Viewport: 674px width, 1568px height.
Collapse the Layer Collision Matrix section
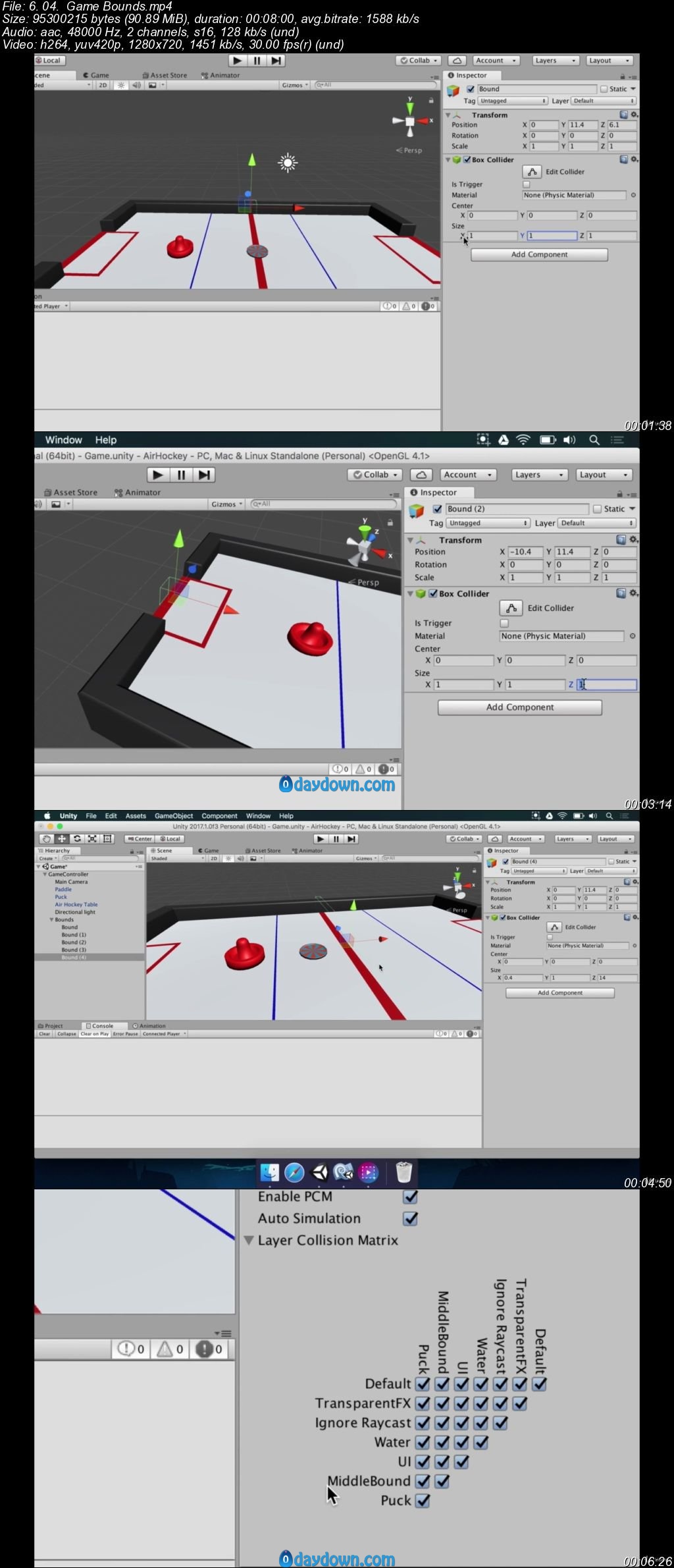click(249, 1240)
